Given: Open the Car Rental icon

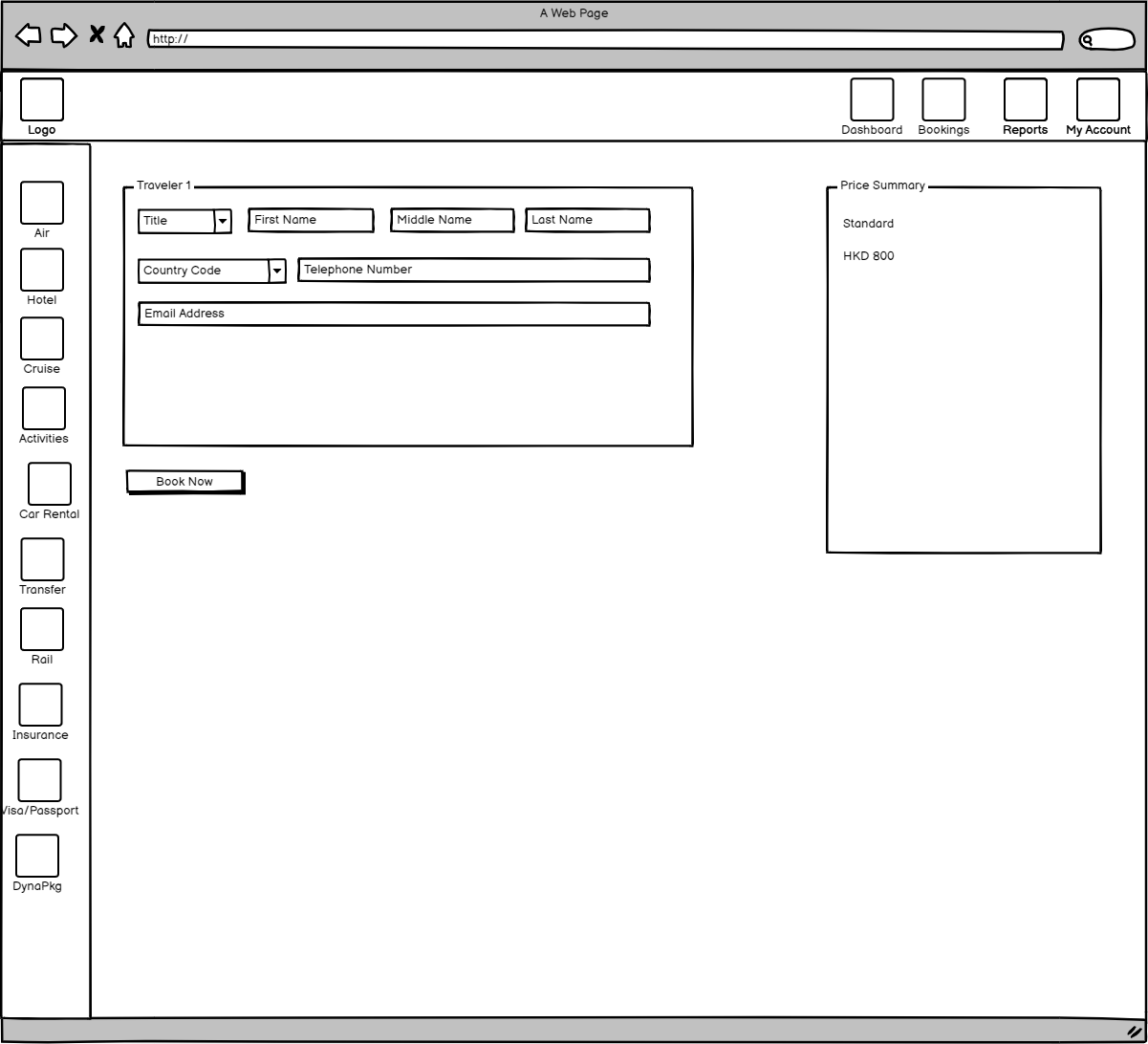Looking at the screenshot, I should pos(50,484).
